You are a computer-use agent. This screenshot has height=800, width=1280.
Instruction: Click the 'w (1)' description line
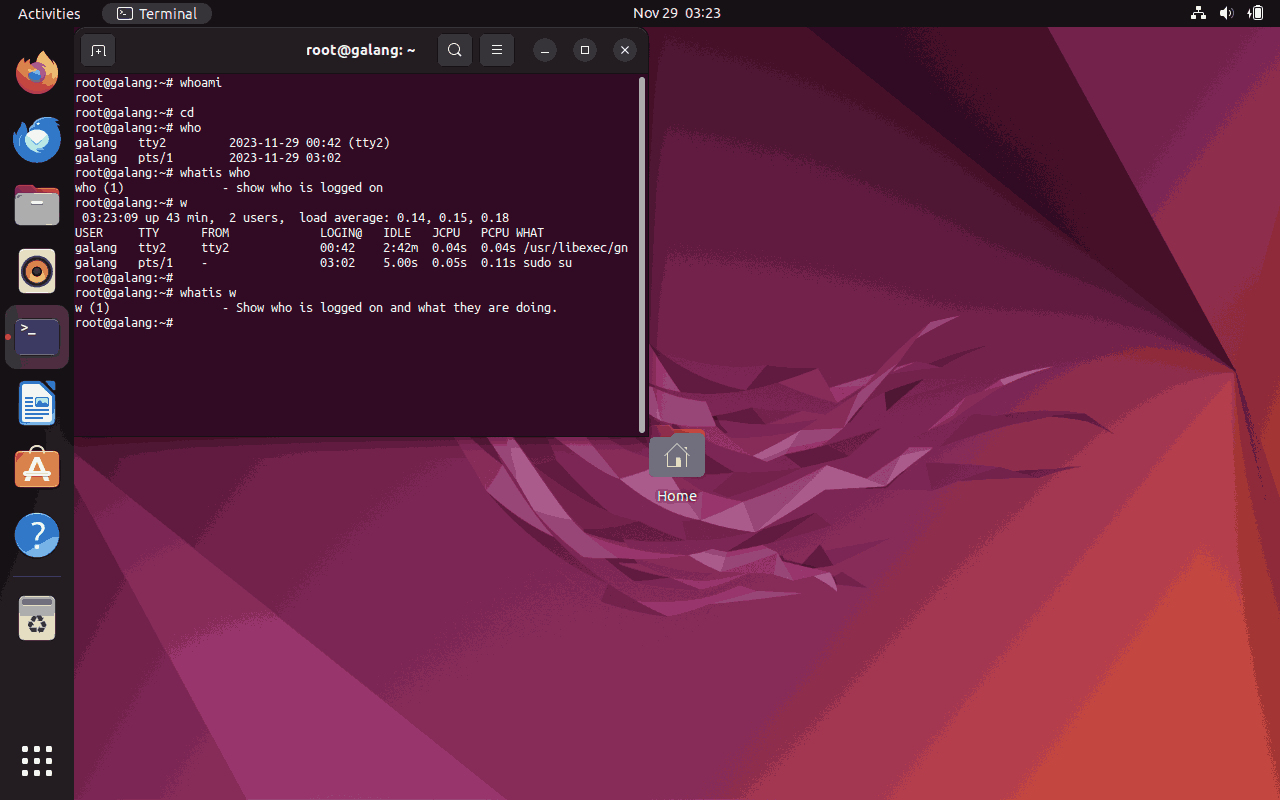pyautogui.click(x=316, y=308)
